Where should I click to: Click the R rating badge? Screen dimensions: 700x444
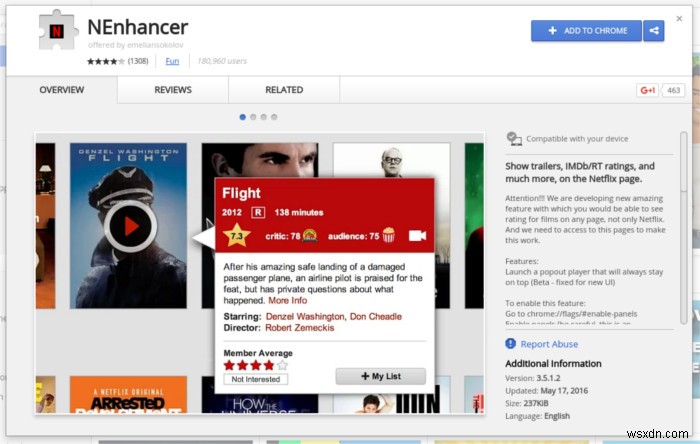(x=258, y=212)
